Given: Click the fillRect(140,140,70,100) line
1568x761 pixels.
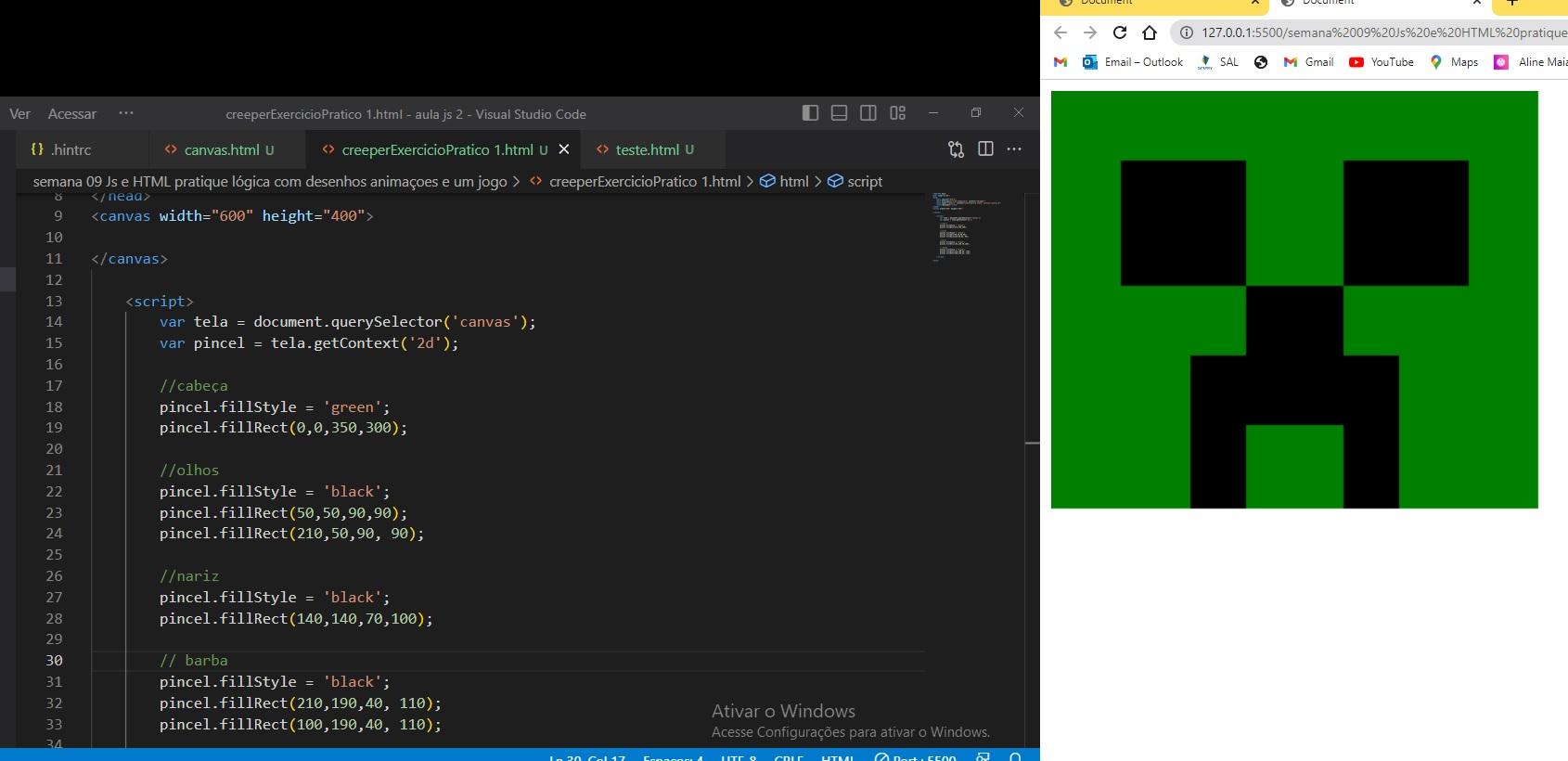Looking at the screenshot, I should point(296,618).
